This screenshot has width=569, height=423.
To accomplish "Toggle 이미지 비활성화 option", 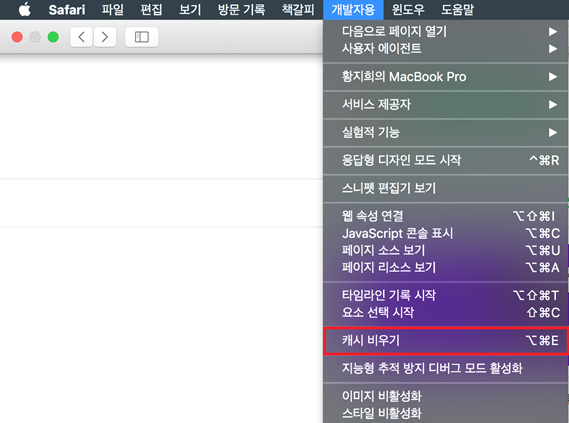I will pyautogui.click(x=445, y=396).
